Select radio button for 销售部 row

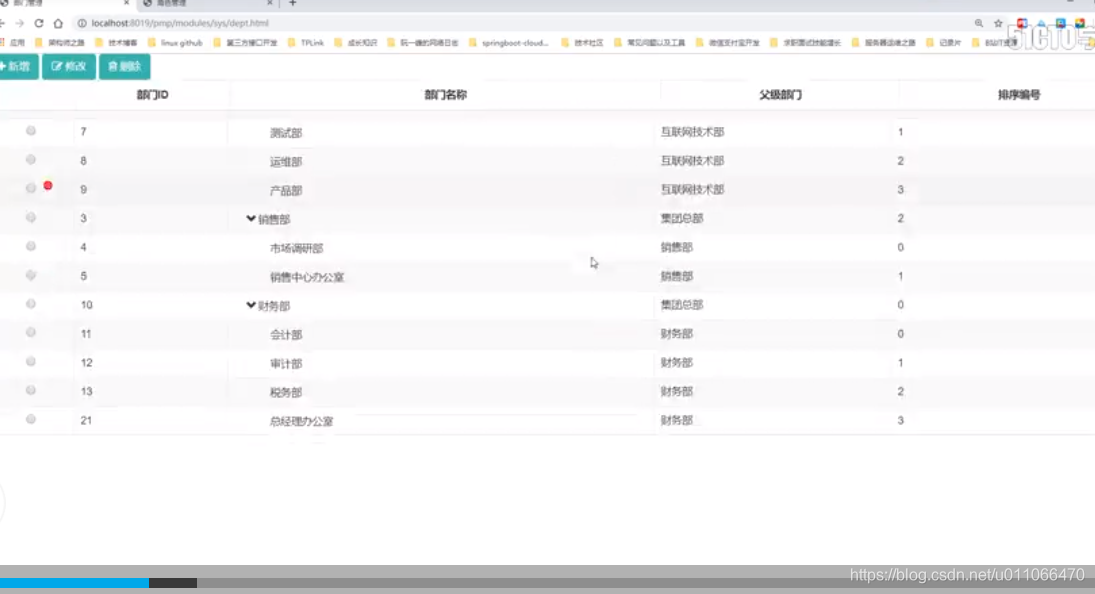(x=31, y=217)
